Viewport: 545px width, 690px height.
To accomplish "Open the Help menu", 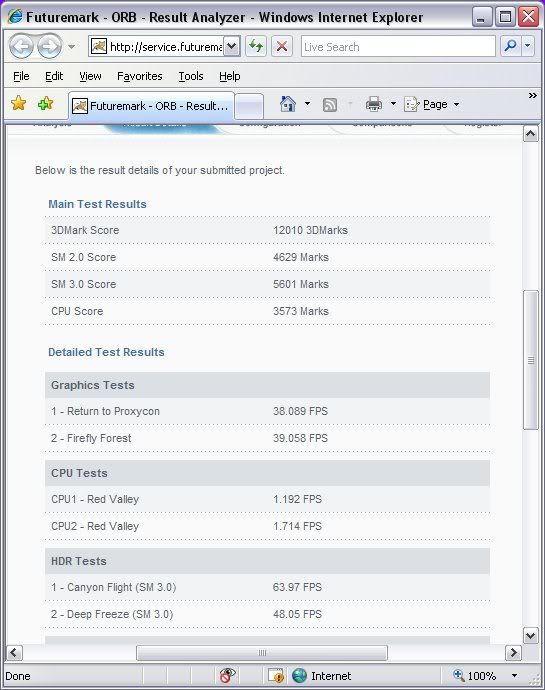I will coord(229,76).
